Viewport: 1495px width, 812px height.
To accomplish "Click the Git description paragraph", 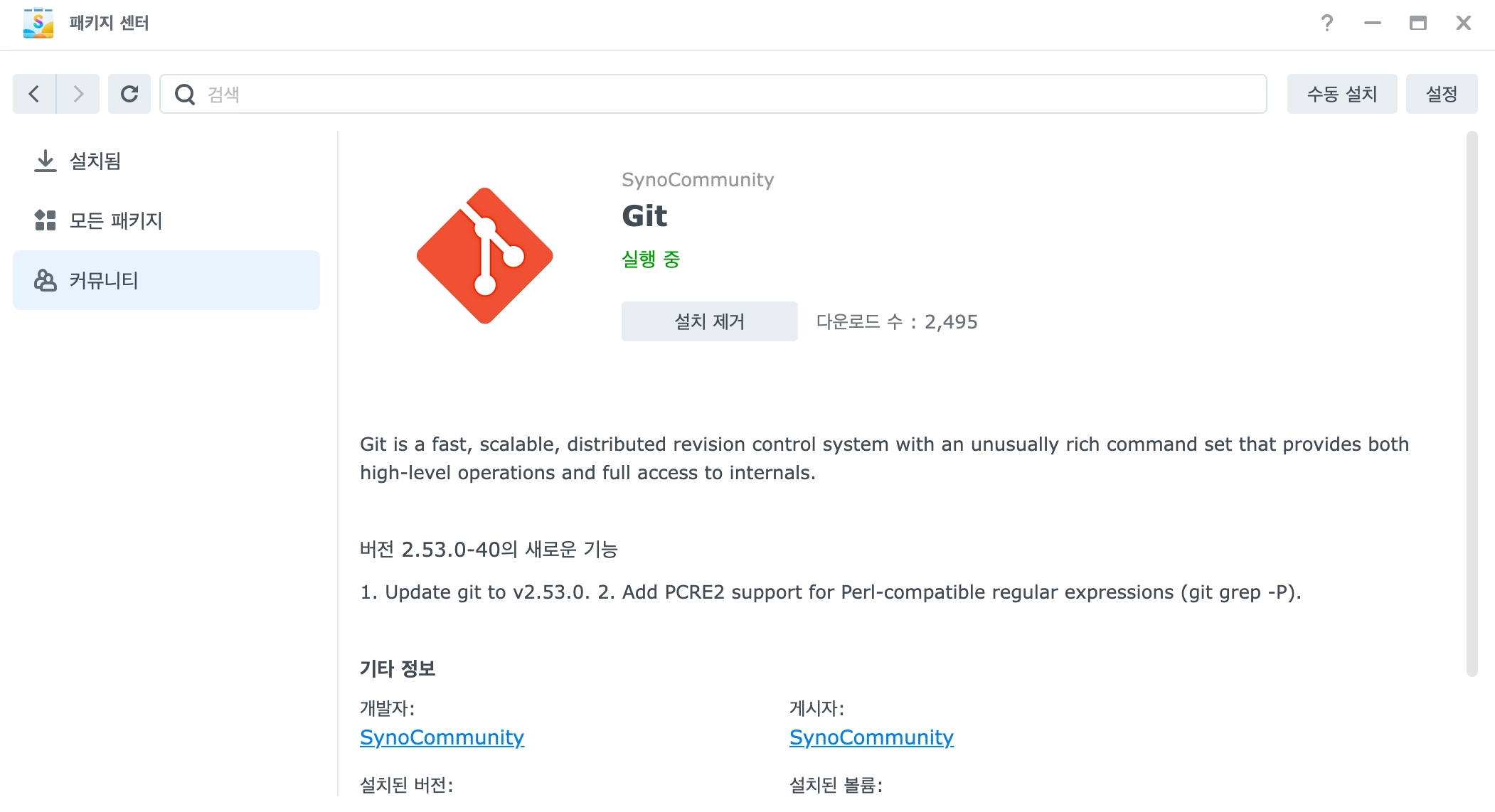I will (x=885, y=459).
